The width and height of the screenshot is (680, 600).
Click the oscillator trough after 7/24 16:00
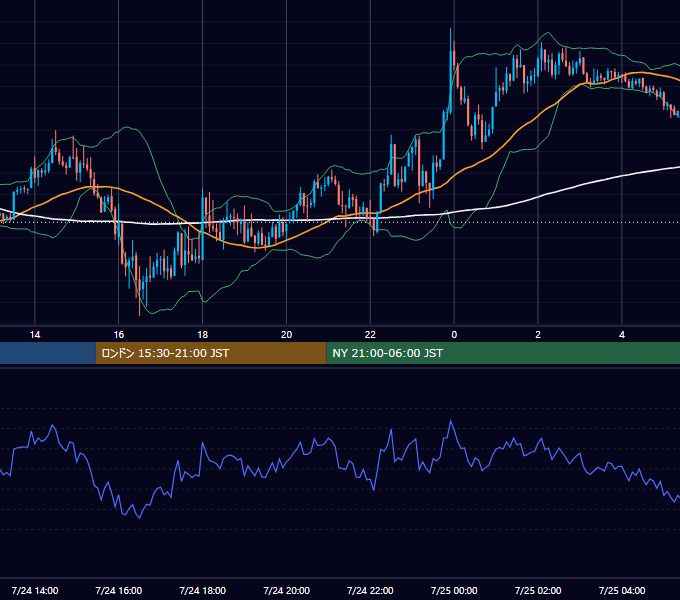point(139,518)
